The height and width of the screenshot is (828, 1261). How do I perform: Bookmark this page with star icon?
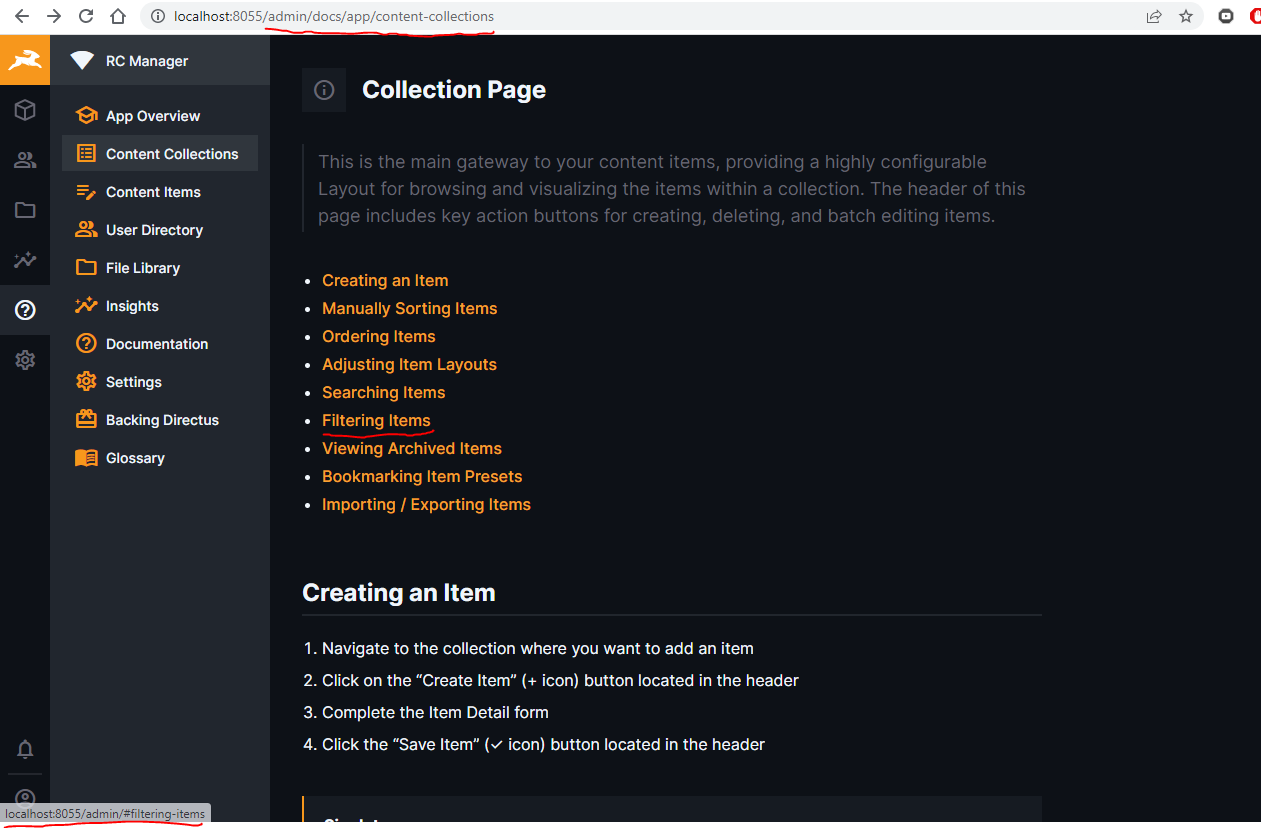(1186, 16)
